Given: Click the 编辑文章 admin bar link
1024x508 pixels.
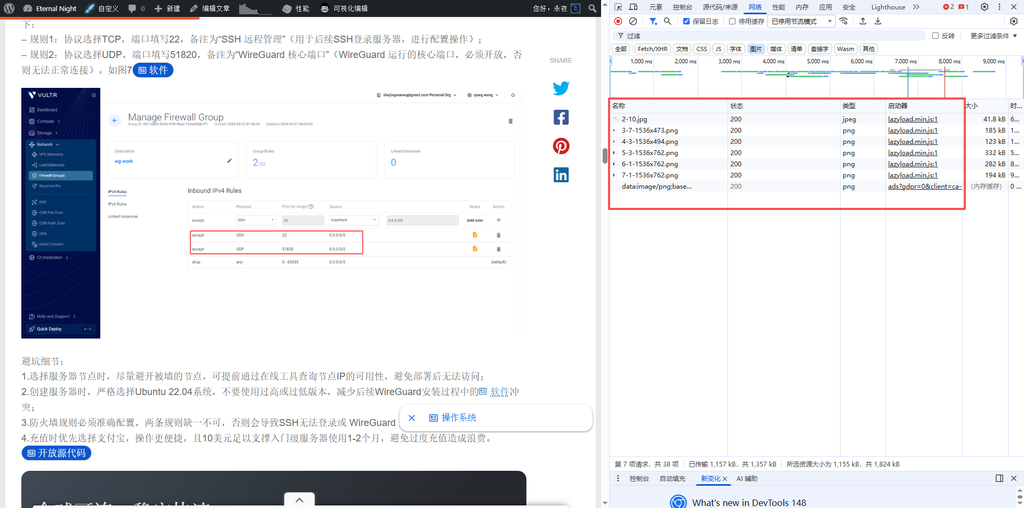Looking at the screenshot, I should pyautogui.click(x=210, y=8).
